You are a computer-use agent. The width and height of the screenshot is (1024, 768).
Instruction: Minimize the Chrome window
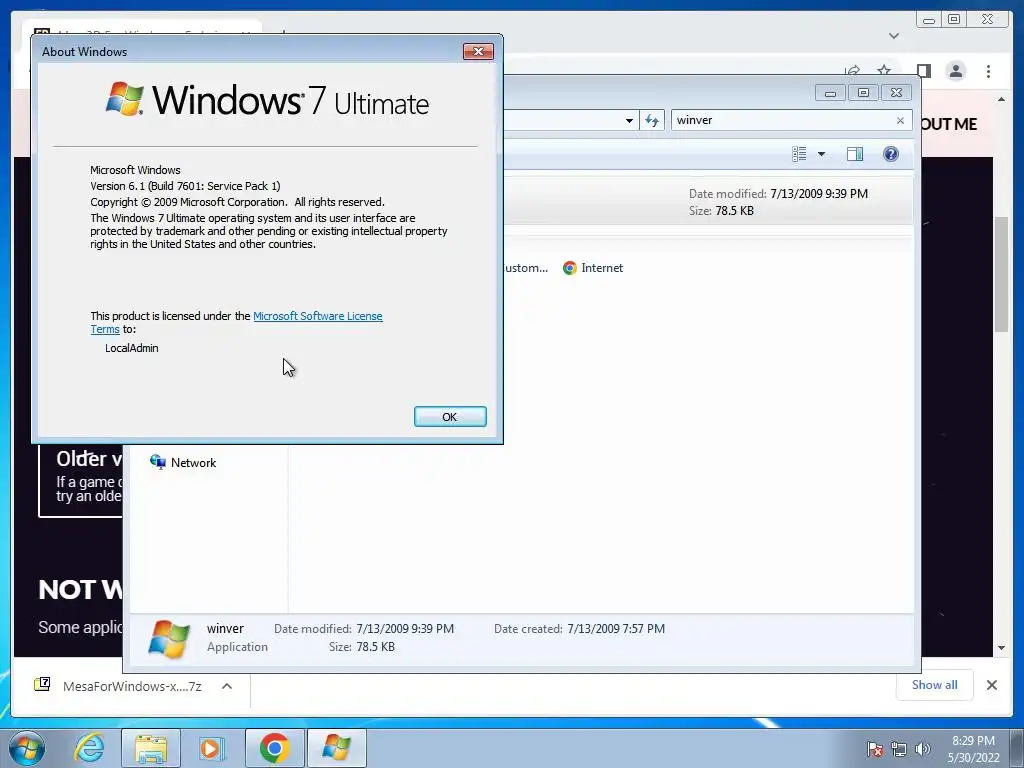coord(929,20)
